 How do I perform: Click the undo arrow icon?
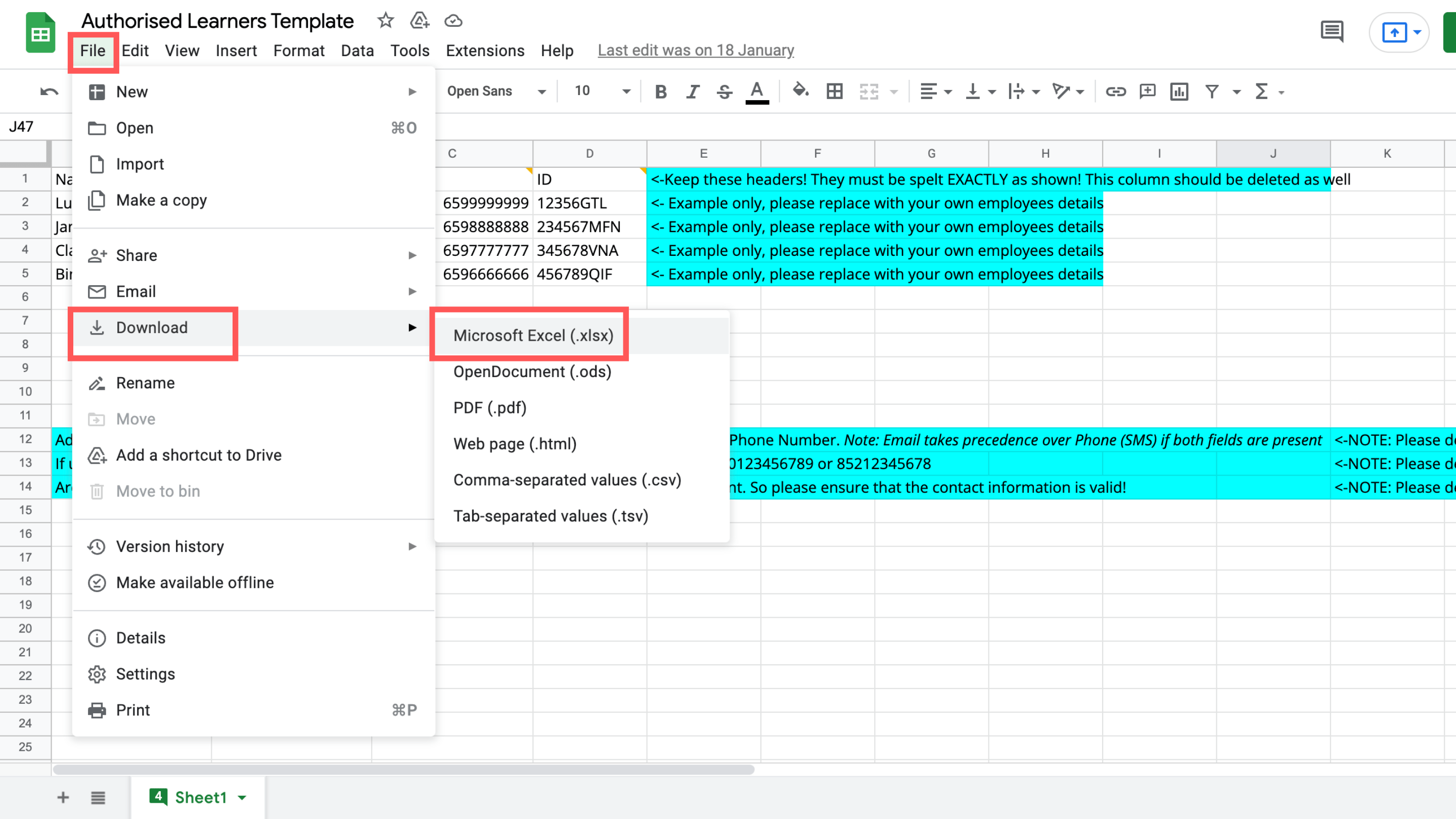point(49,92)
